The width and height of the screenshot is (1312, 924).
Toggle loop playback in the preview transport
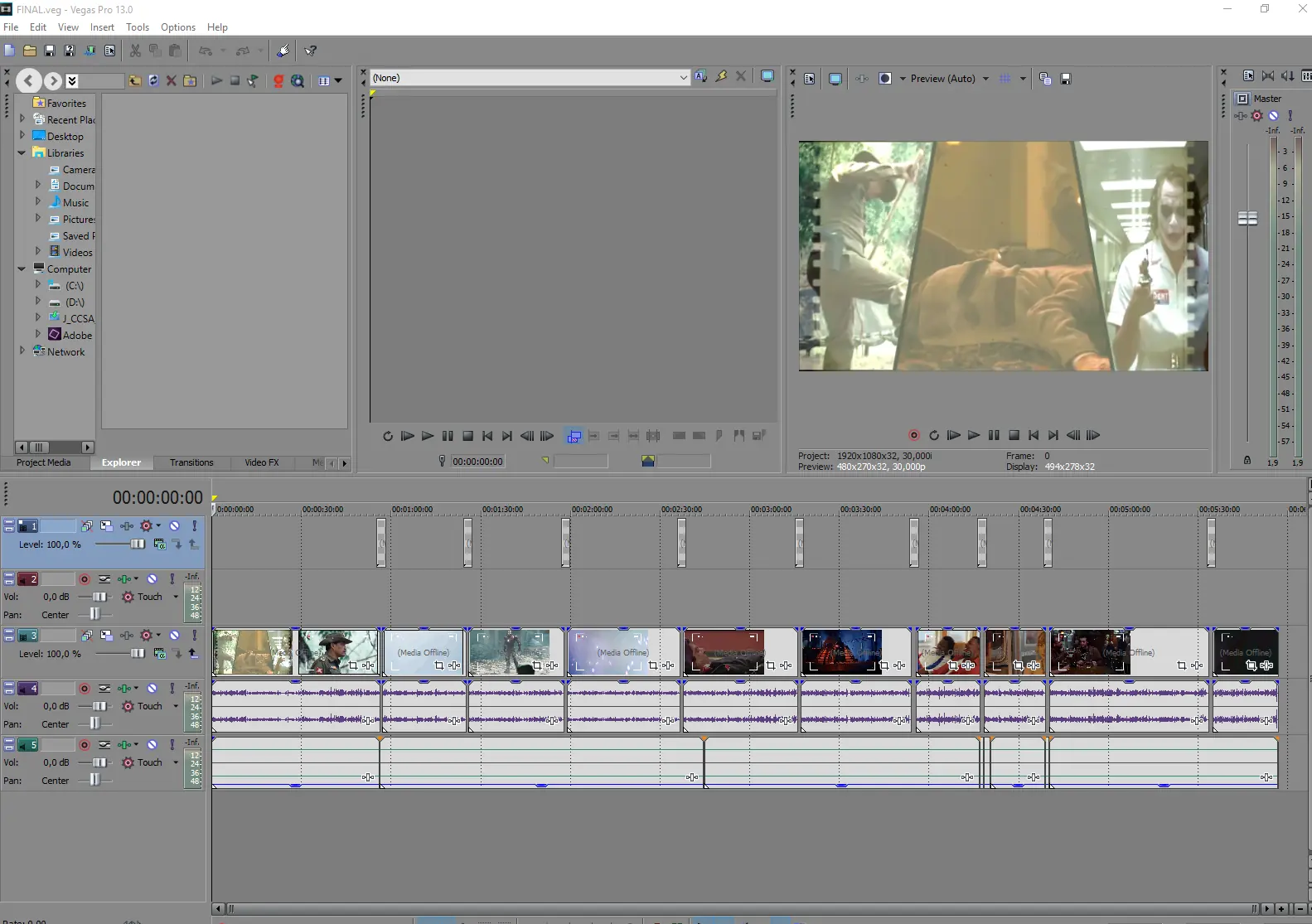(x=934, y=435)
